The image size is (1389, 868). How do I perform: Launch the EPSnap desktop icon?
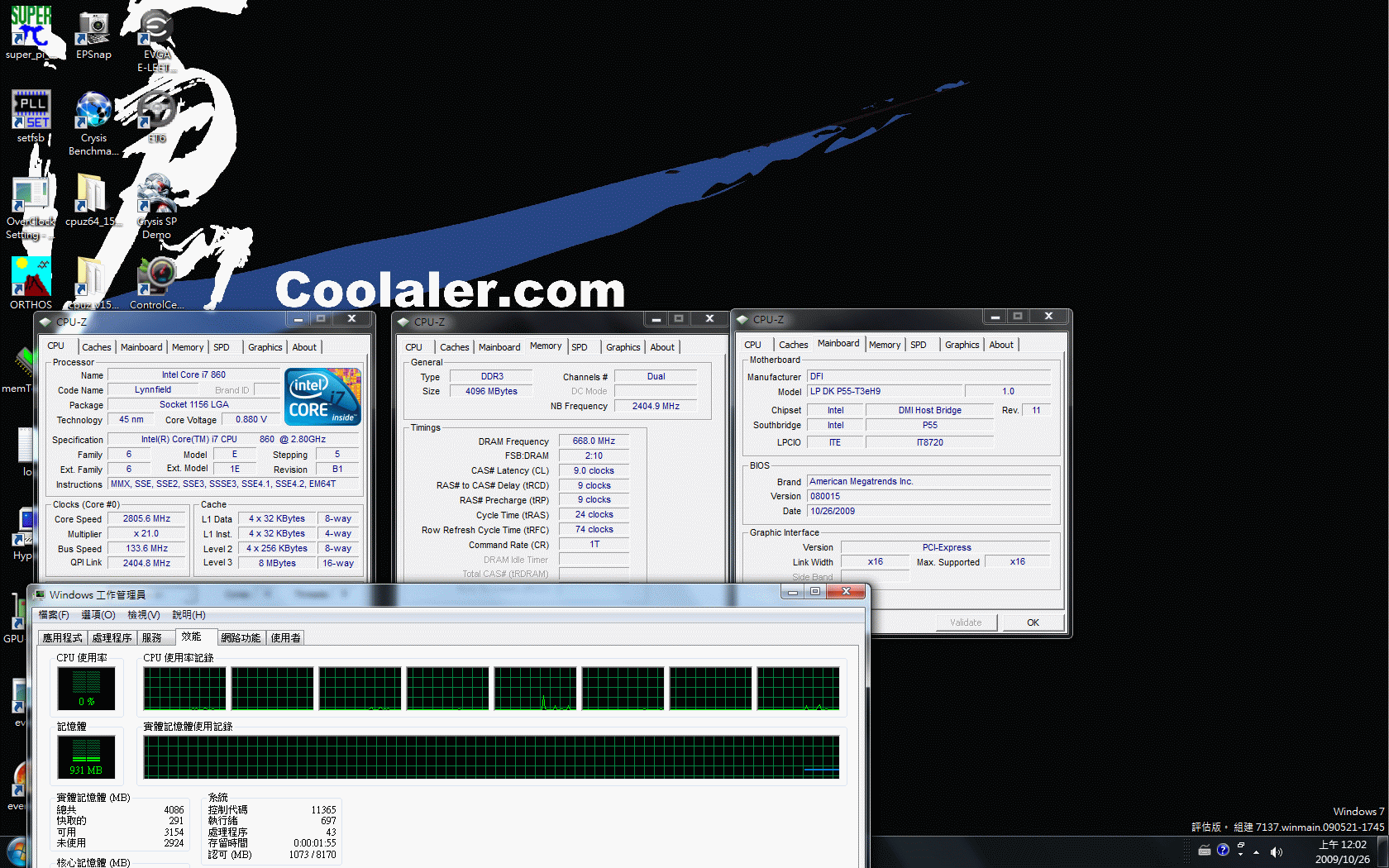click(93, 36)
